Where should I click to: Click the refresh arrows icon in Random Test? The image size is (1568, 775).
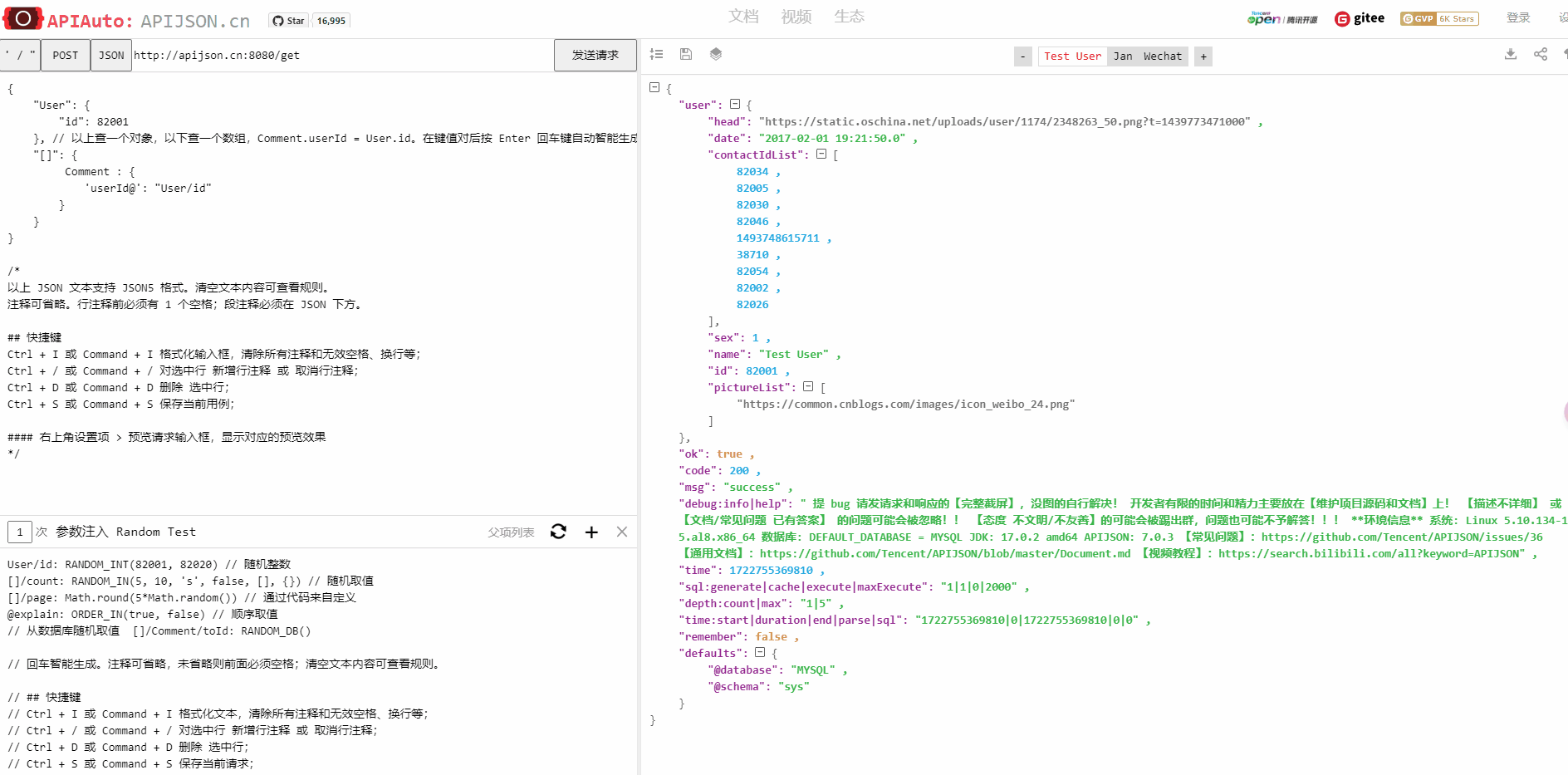[x=558, y=532]
